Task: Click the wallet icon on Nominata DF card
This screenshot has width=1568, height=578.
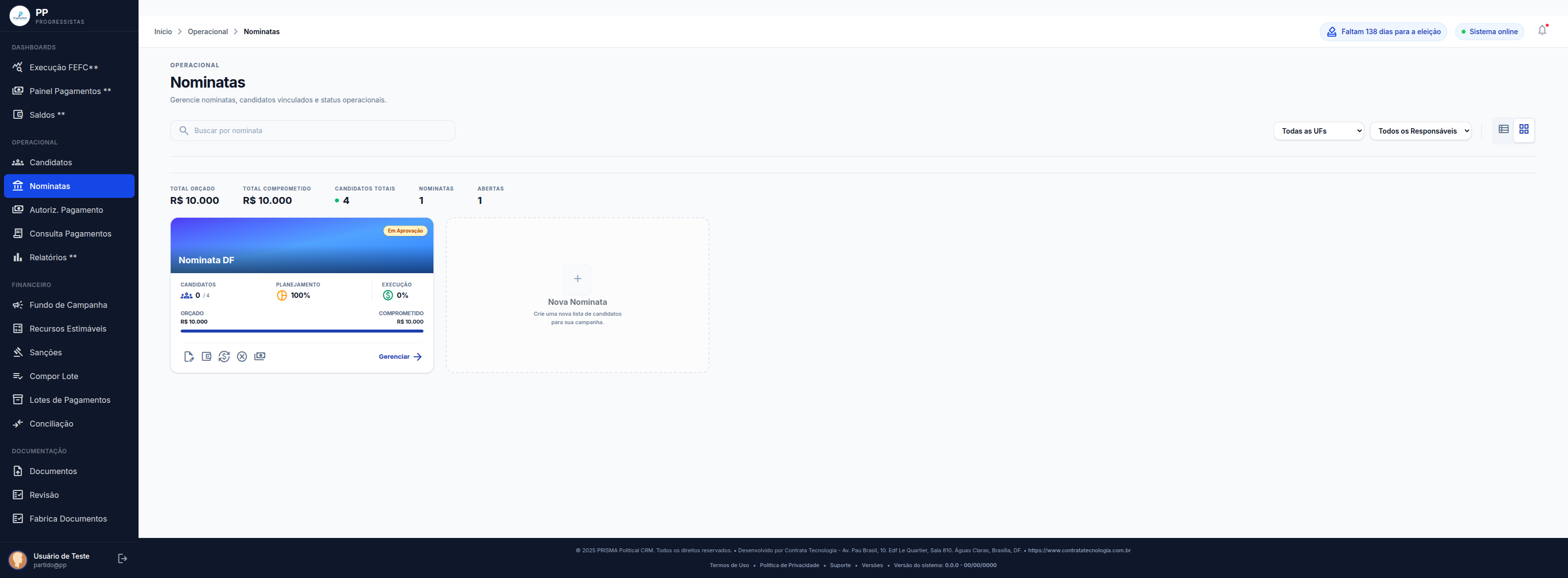Action: point(206,357)
